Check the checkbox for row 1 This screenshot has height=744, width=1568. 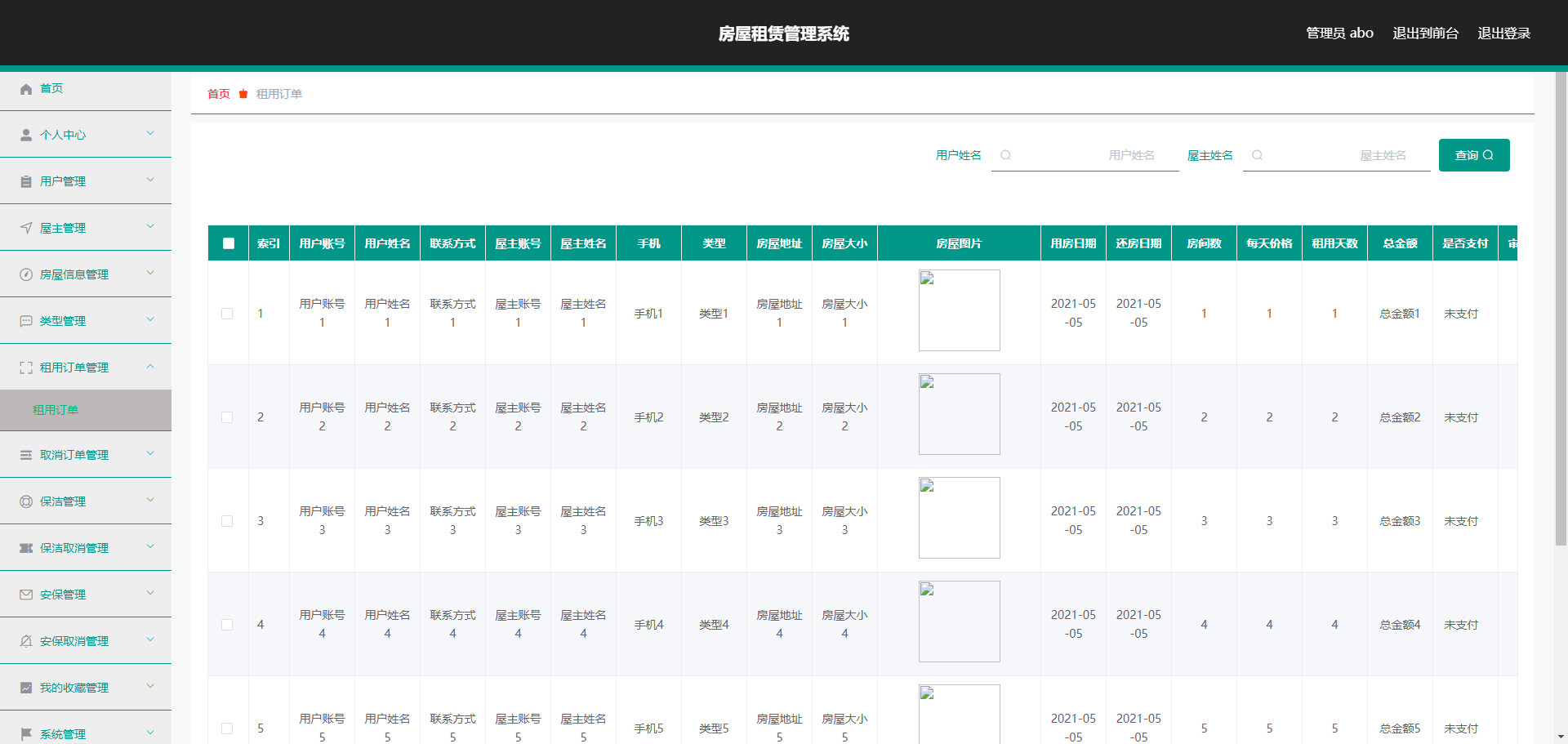(227, 314)
